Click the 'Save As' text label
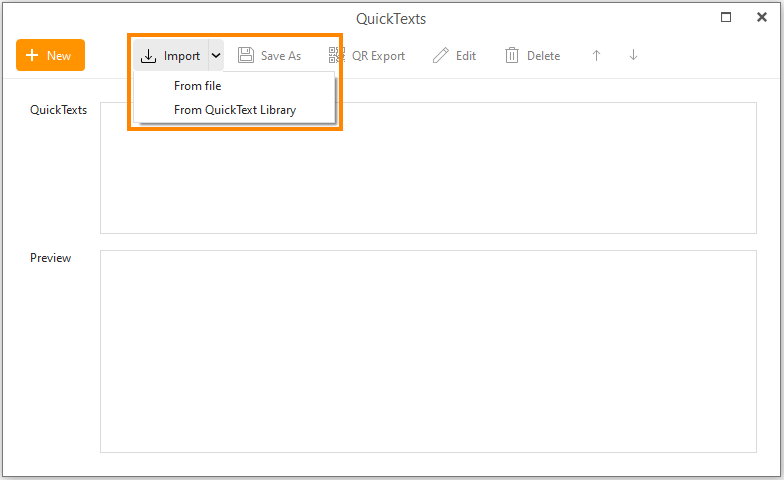Image resolution: width=784 pixels, height=480 pixels. 281,56
